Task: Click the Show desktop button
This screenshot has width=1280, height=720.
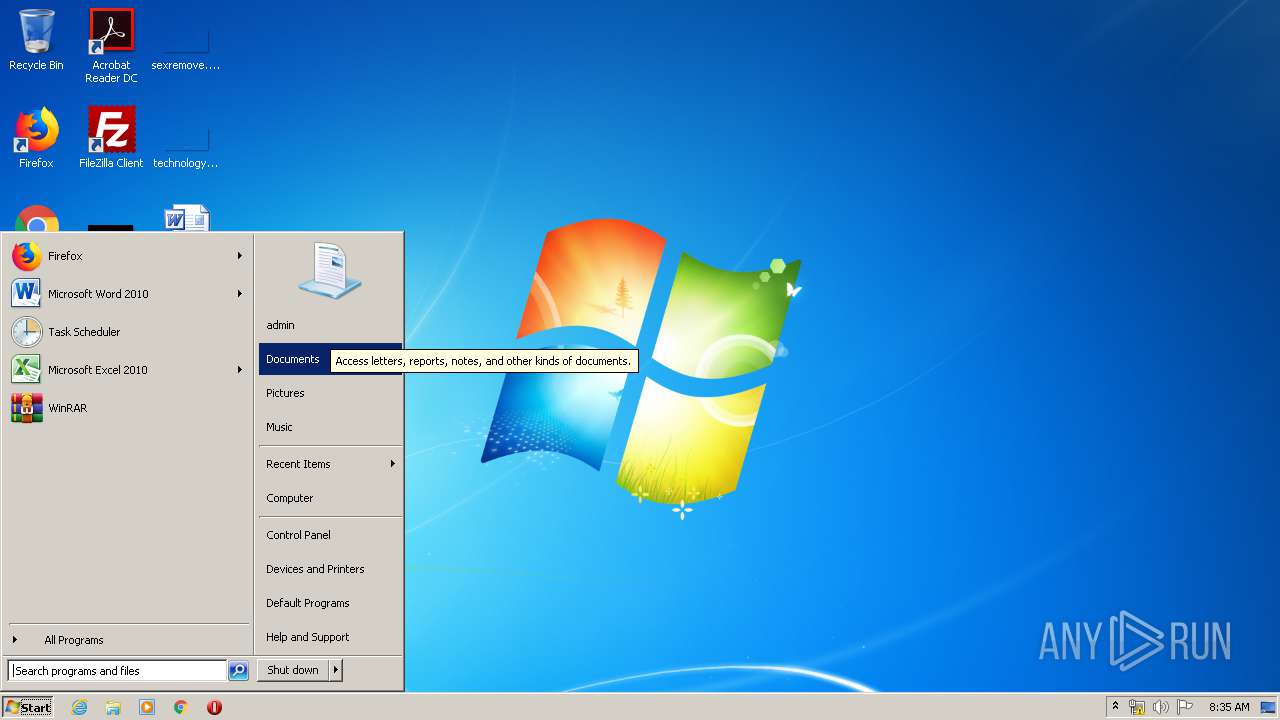Action: (x=1268, y=707)
